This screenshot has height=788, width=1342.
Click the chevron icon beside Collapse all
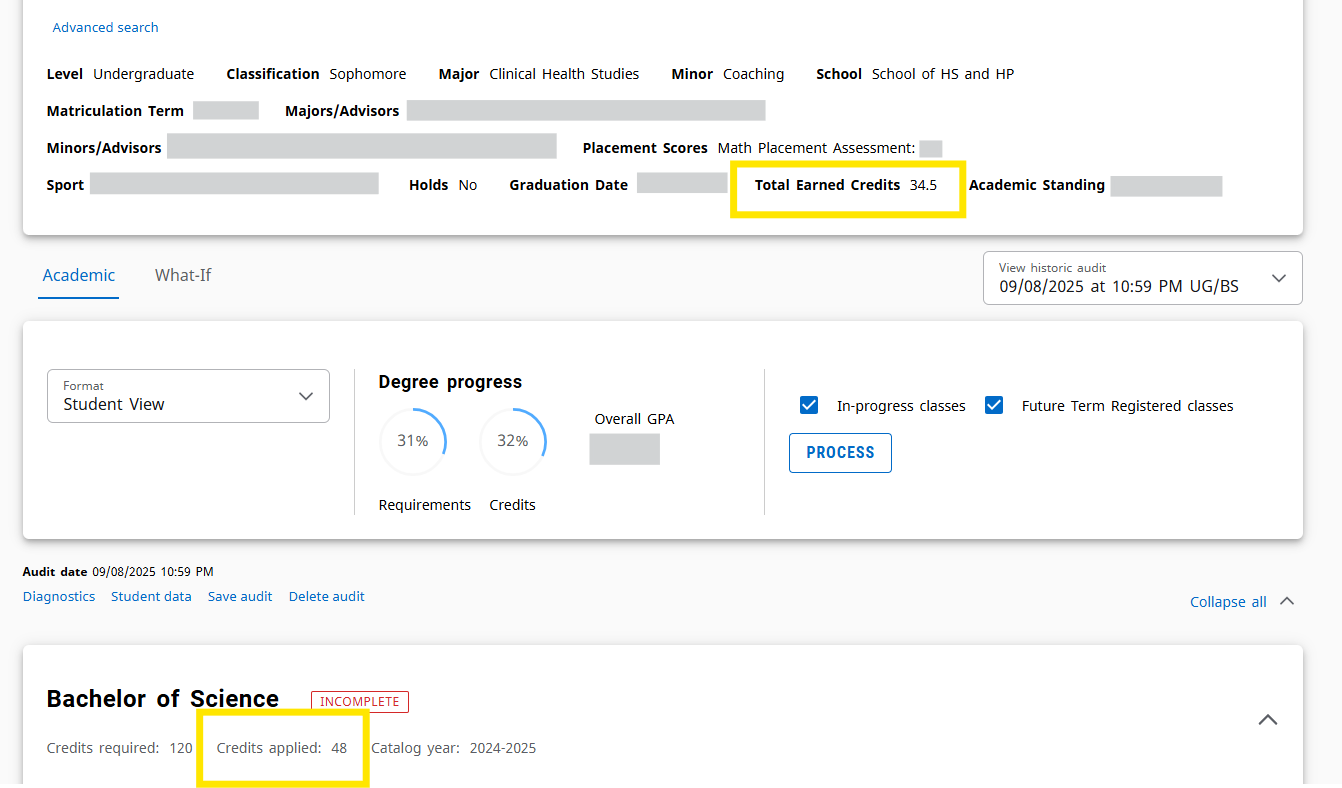[1287, 601]
